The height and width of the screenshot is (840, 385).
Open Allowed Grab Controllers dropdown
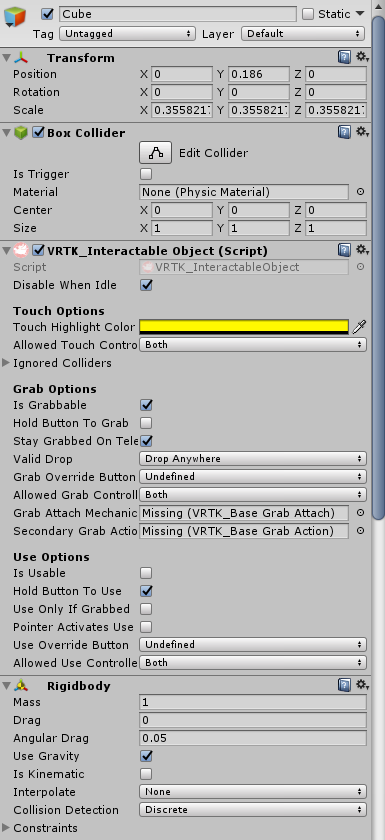(253, 494)
